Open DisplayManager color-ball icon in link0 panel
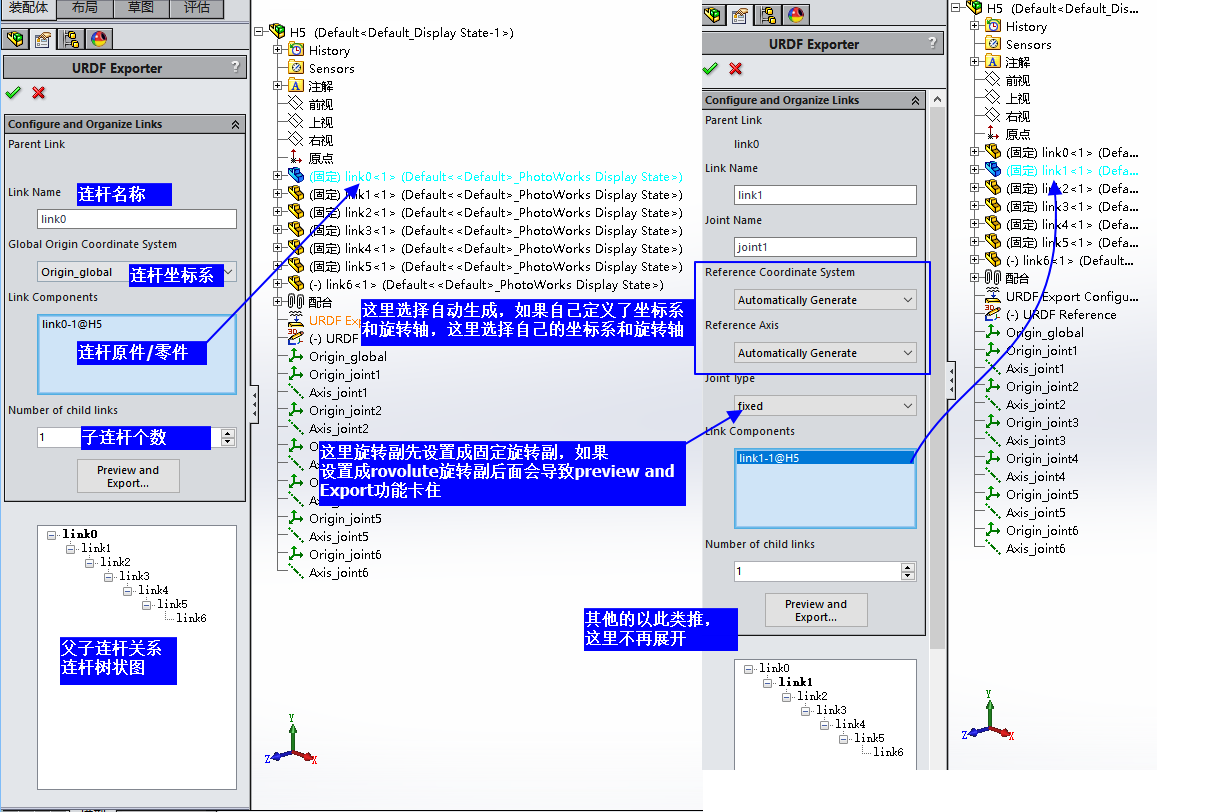The height and width of the screenshot is (812, 1226). (99, 40)
